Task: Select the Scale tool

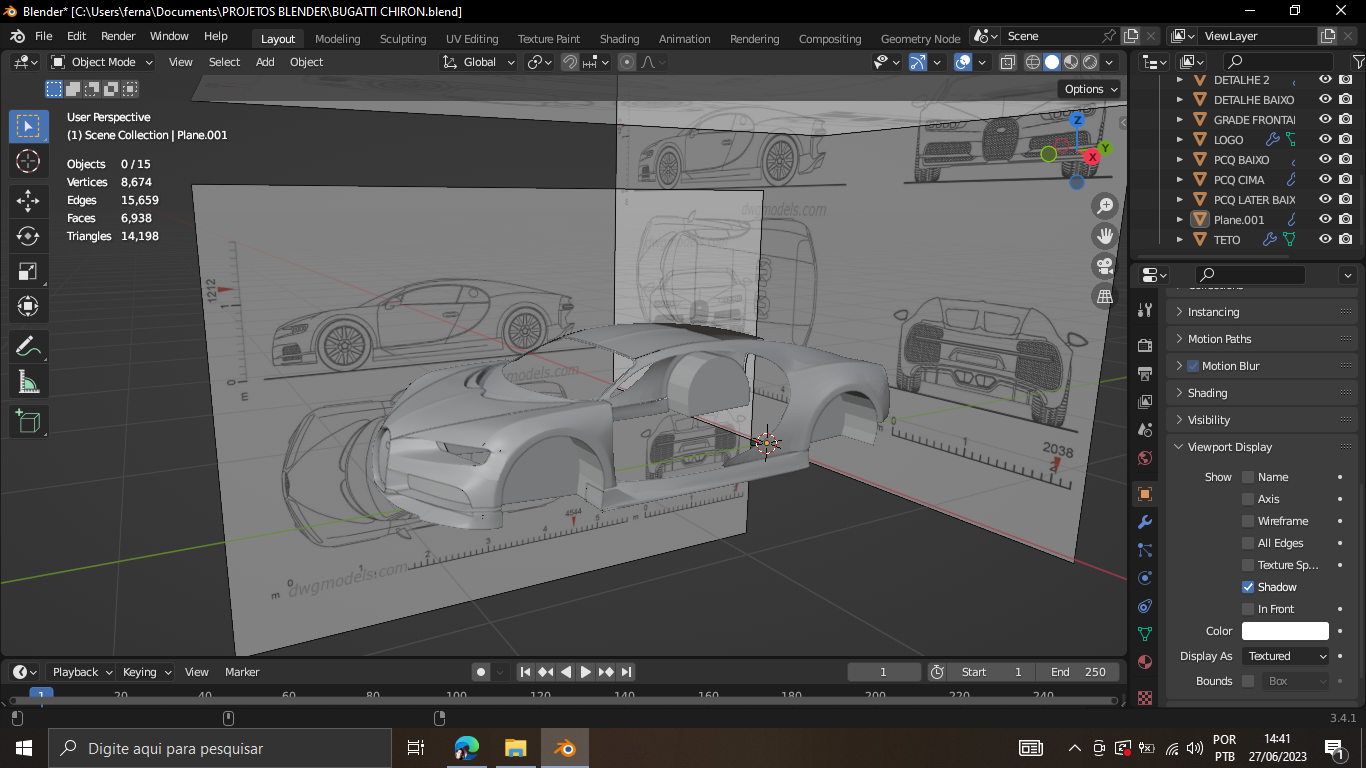Action: click(28, 271)
